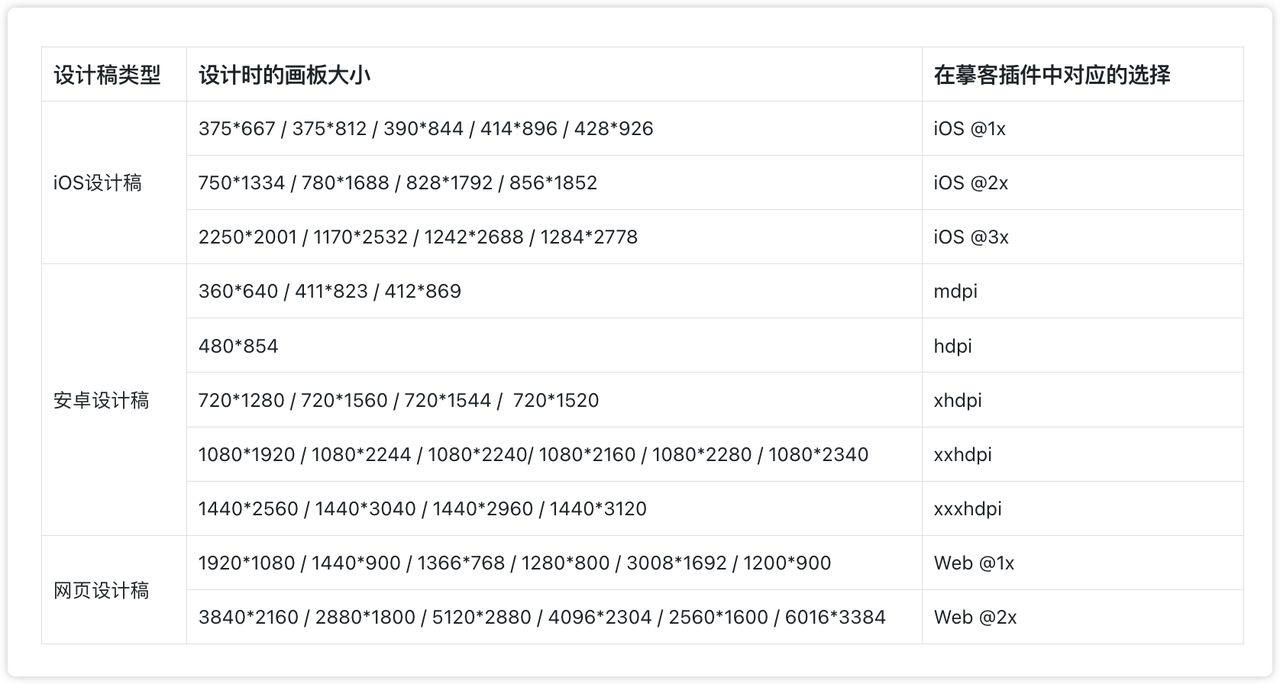Select the 网页设计稿 row label
The width and height of the screenshot is (1280, 684).
101,590
